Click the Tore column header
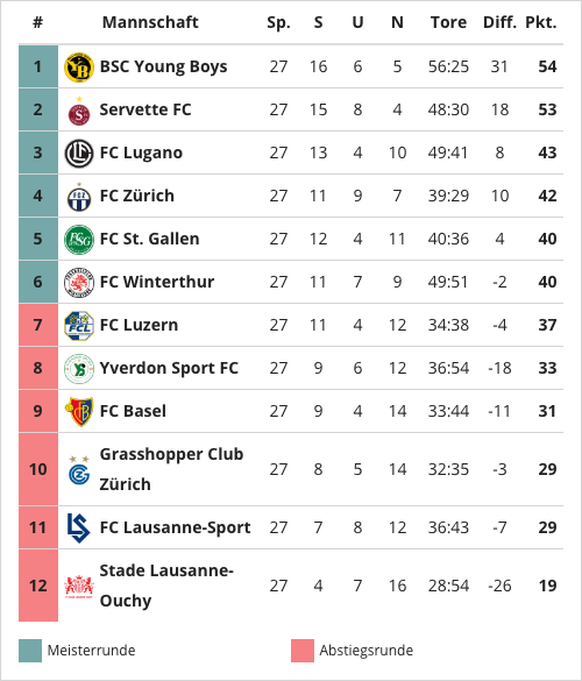The height and width of the screenshot is (681, 582). click(448, 22)
